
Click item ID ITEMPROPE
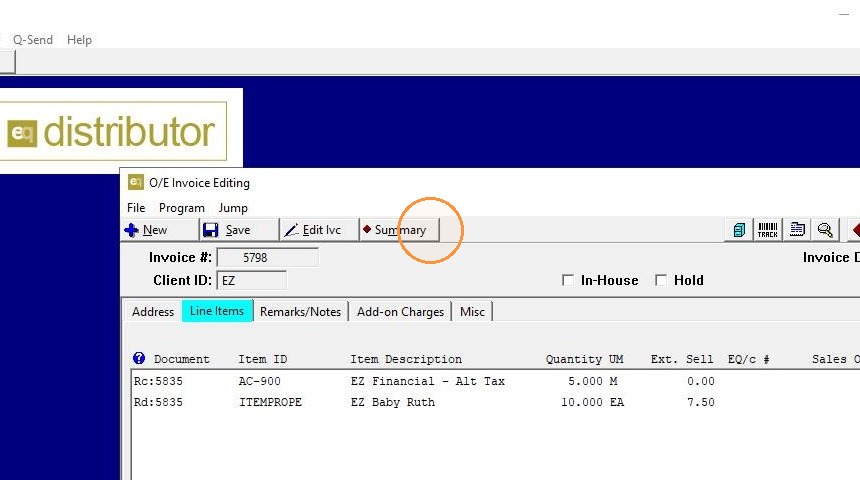click(x=270, y=402)
